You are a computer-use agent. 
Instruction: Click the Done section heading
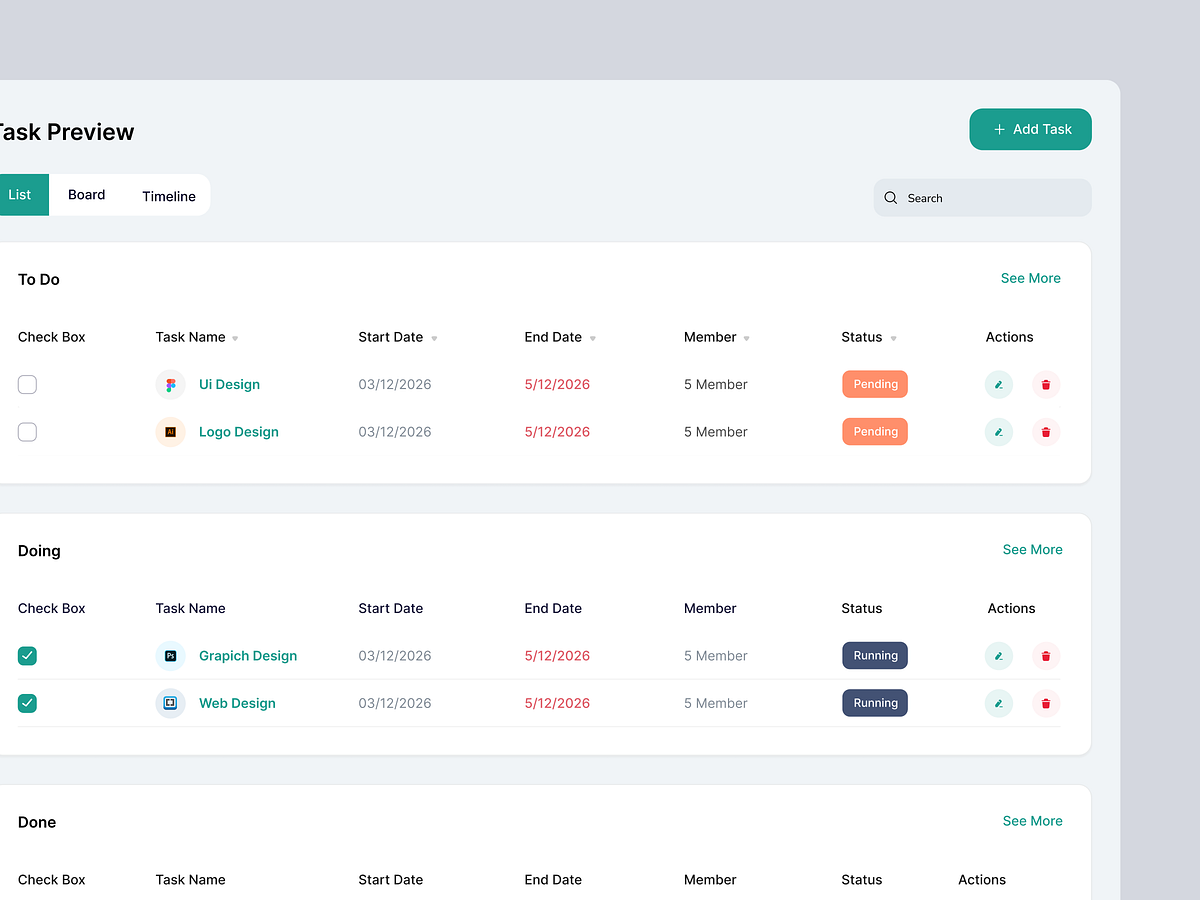(37, 822)
